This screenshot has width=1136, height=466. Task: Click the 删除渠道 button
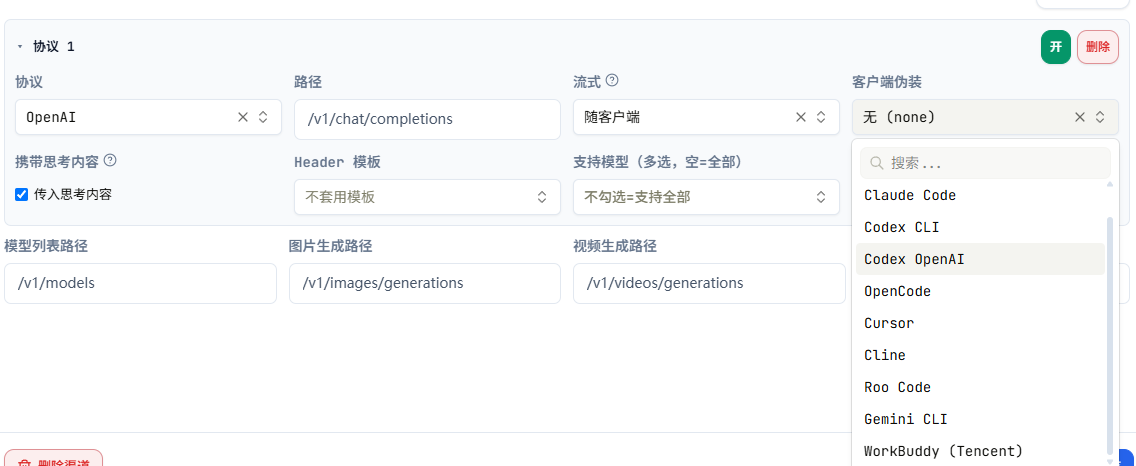(54, 459)
